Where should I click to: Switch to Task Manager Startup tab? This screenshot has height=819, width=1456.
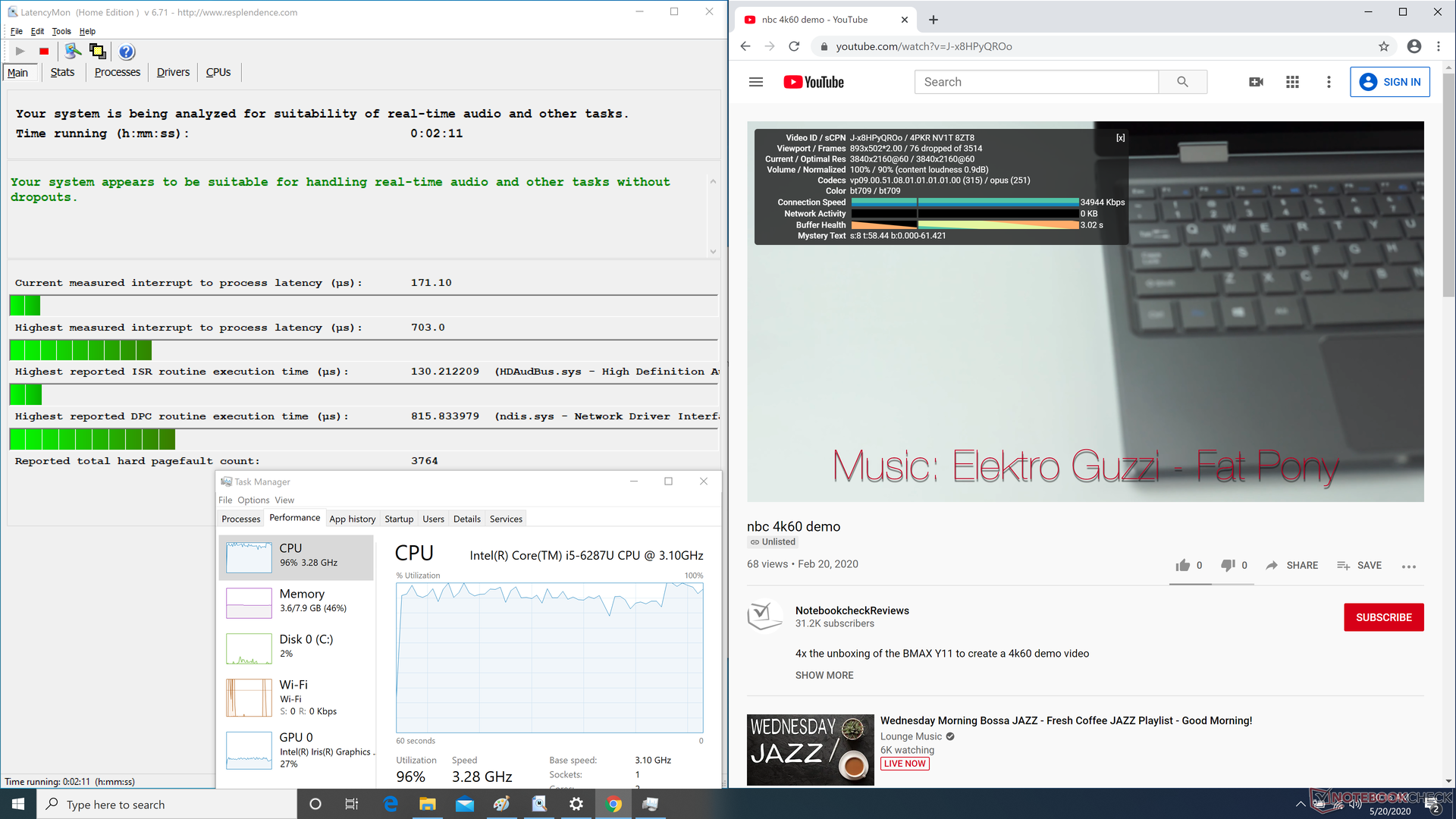pyautogui.click(x=399, y=519)
